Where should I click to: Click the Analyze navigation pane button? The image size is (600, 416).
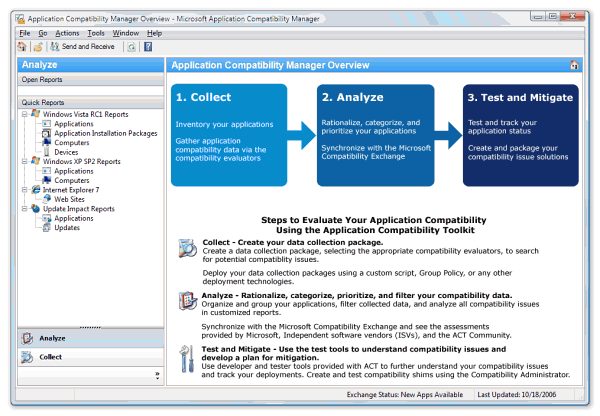50,338
